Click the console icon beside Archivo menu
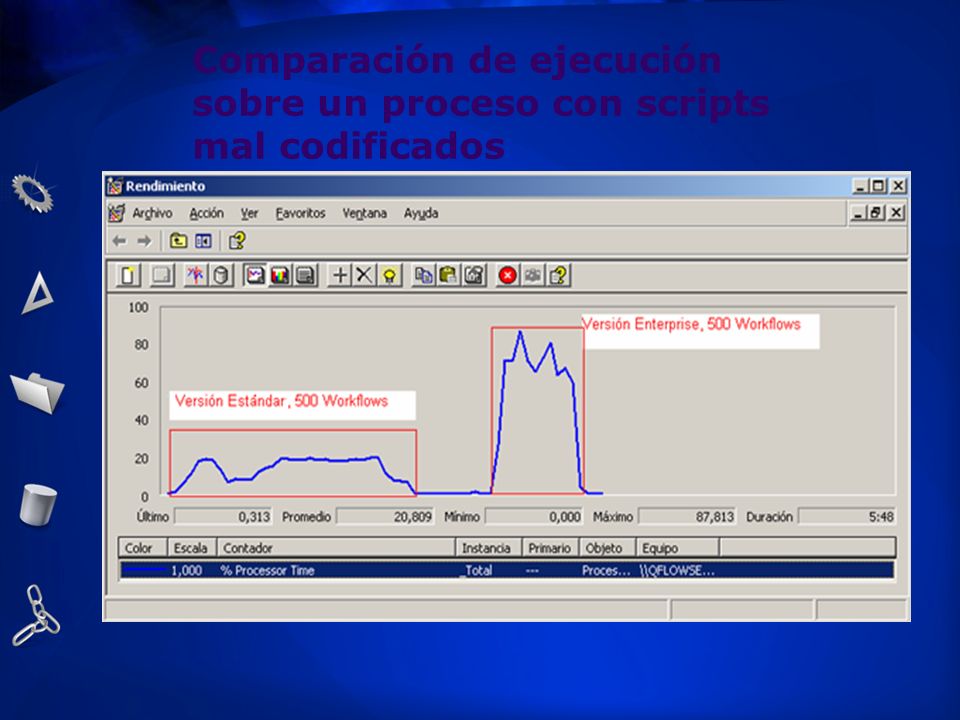 [116, 213]
